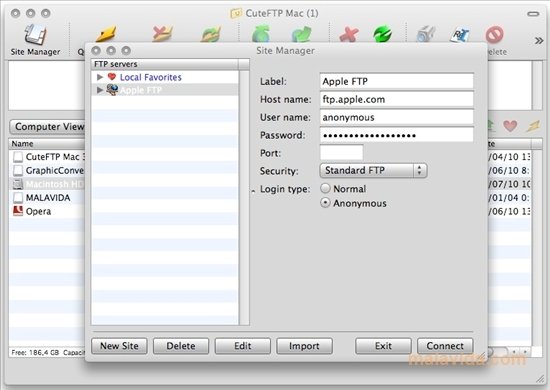This screenshot has height=390, width=550.
Task: Expand toolbar overflow double chevron
Action: pyautogui.click(x=539, y=41)
